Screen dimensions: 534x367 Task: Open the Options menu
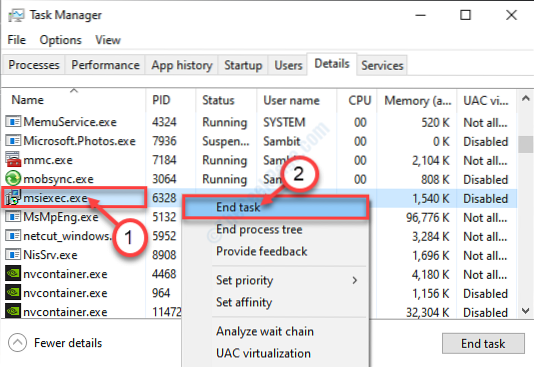[x=61, y=40]
